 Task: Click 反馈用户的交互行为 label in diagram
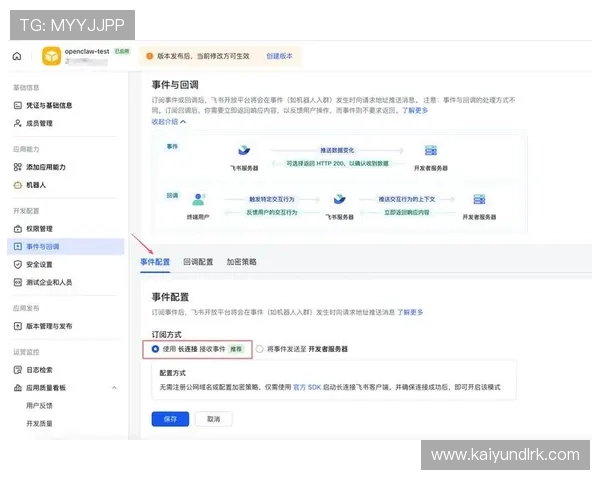point(272,212)
